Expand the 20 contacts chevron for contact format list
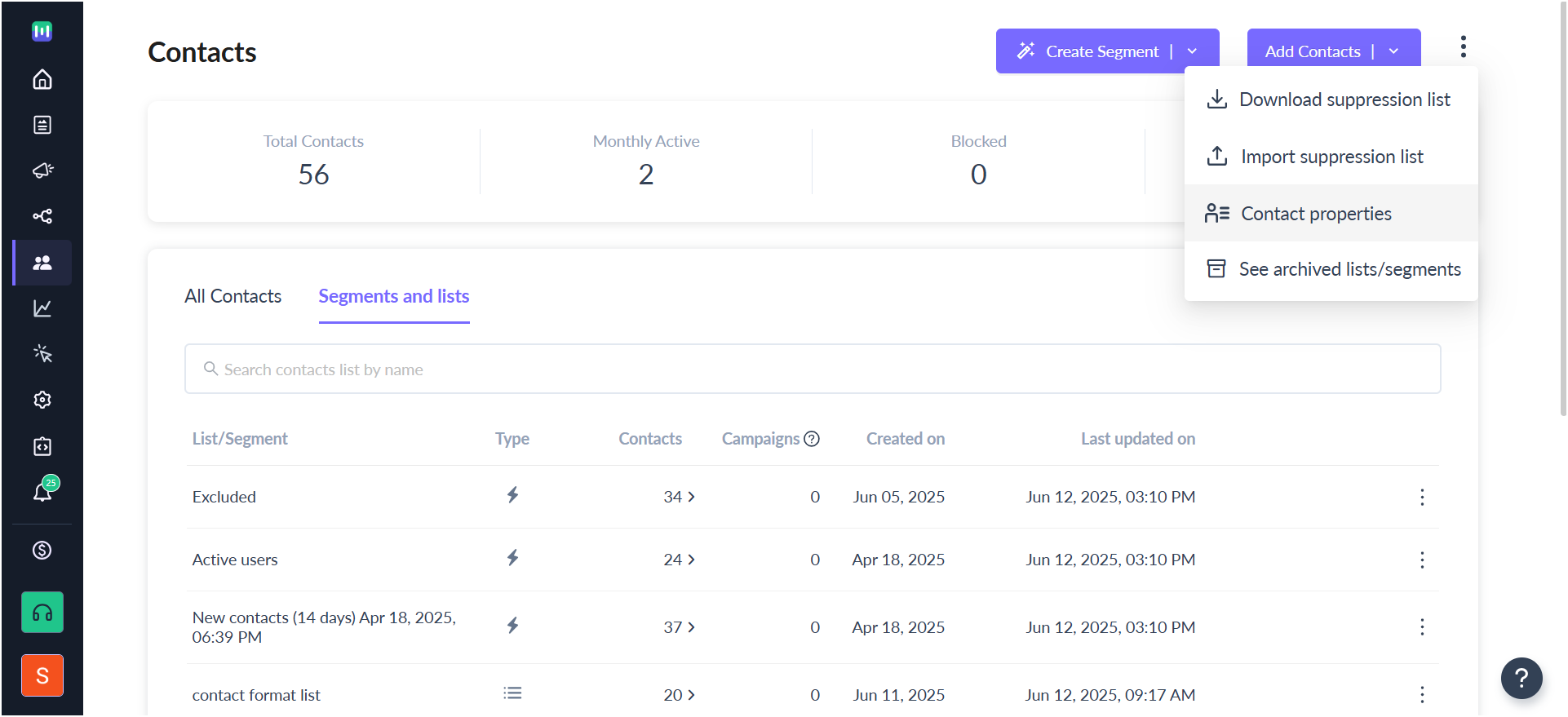Screen dimensions: 1568x717 tap(692, 695)
